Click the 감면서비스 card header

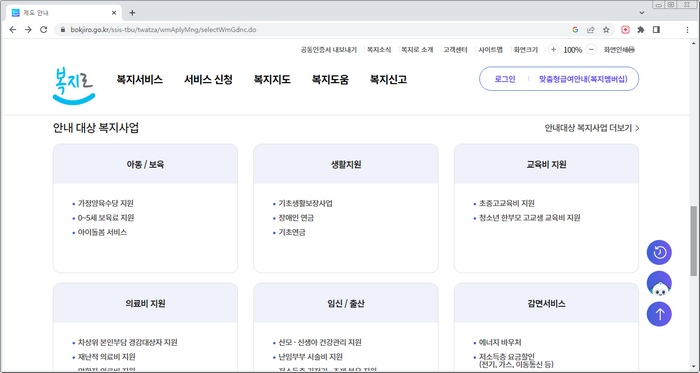click(546, 304)
